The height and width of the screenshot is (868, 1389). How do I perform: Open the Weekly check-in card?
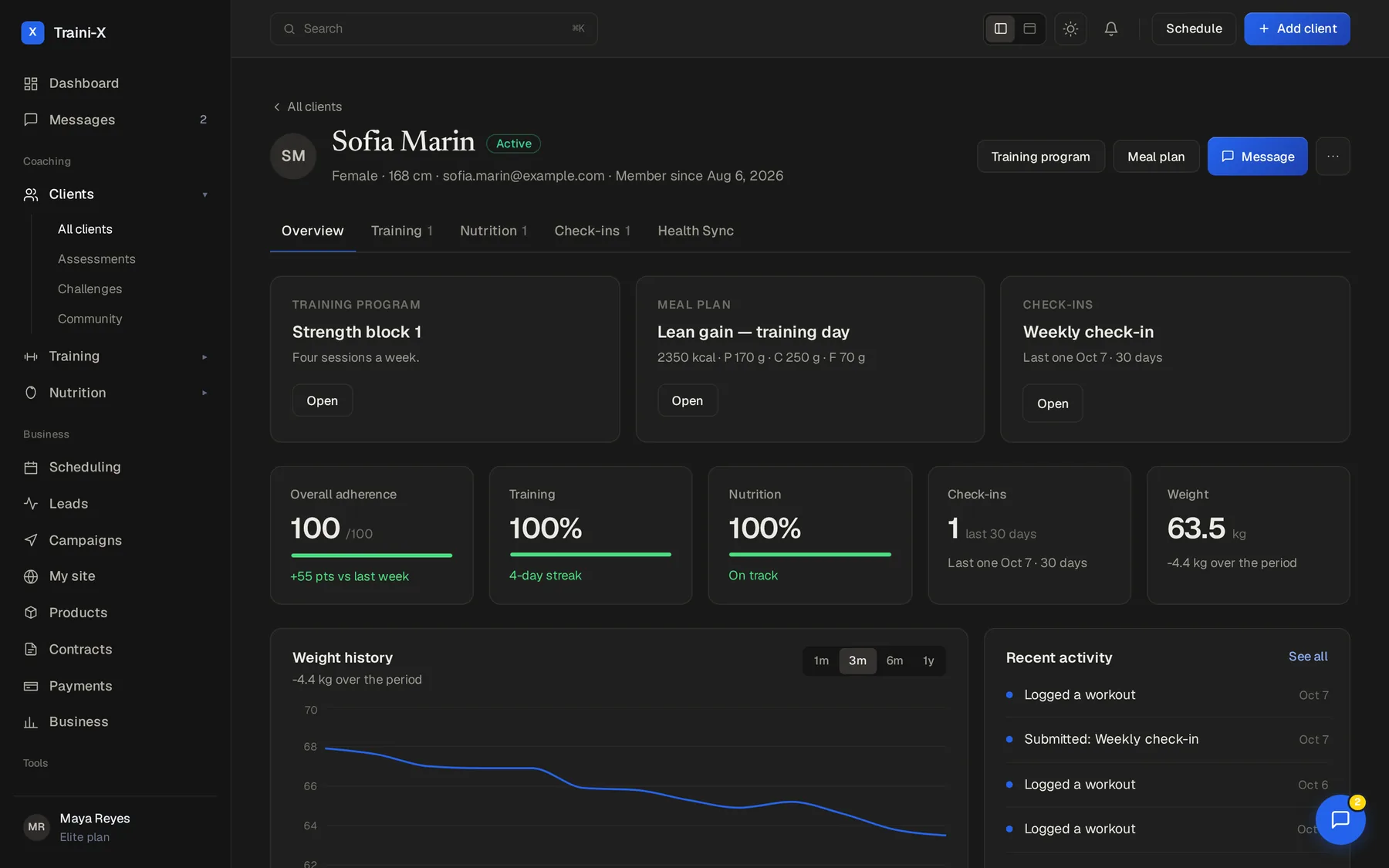coord(1053,404)
